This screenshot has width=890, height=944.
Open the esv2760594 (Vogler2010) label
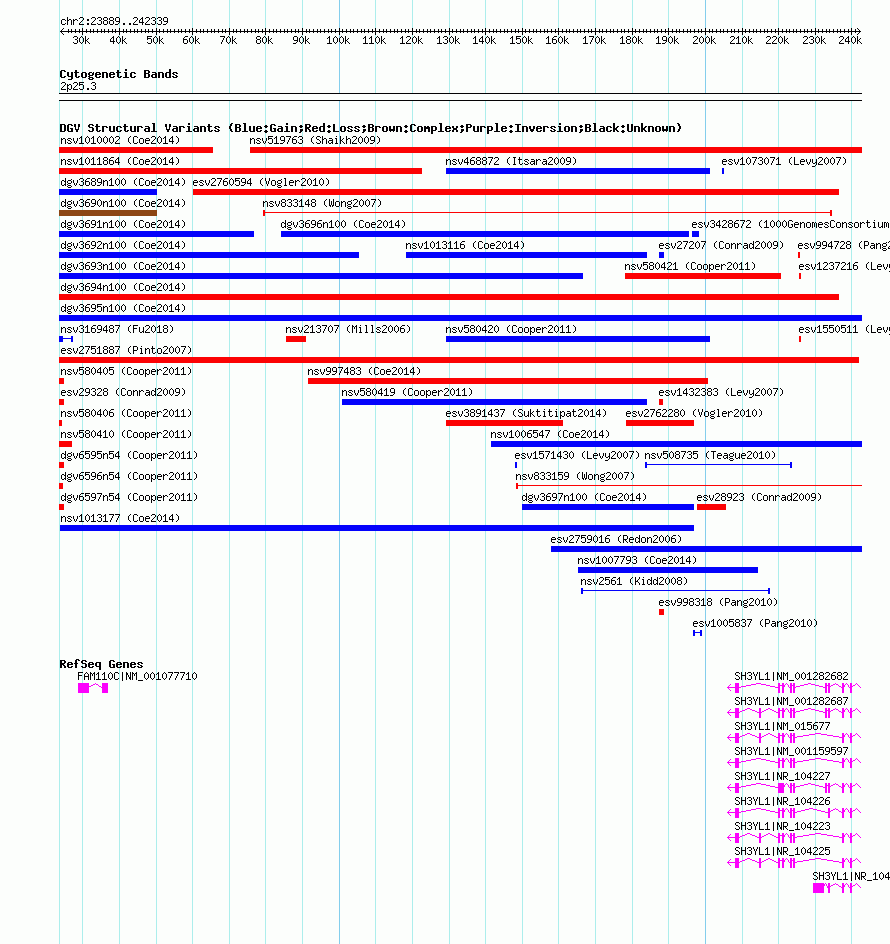point(261,182)
